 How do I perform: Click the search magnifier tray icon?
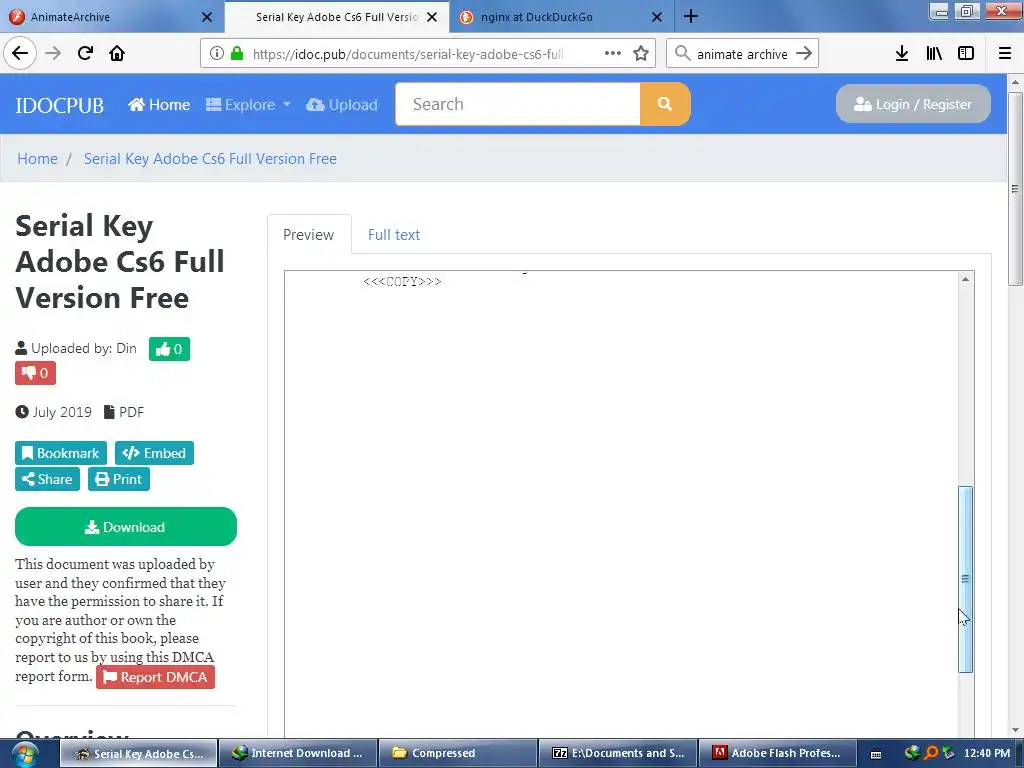(931, 753)
